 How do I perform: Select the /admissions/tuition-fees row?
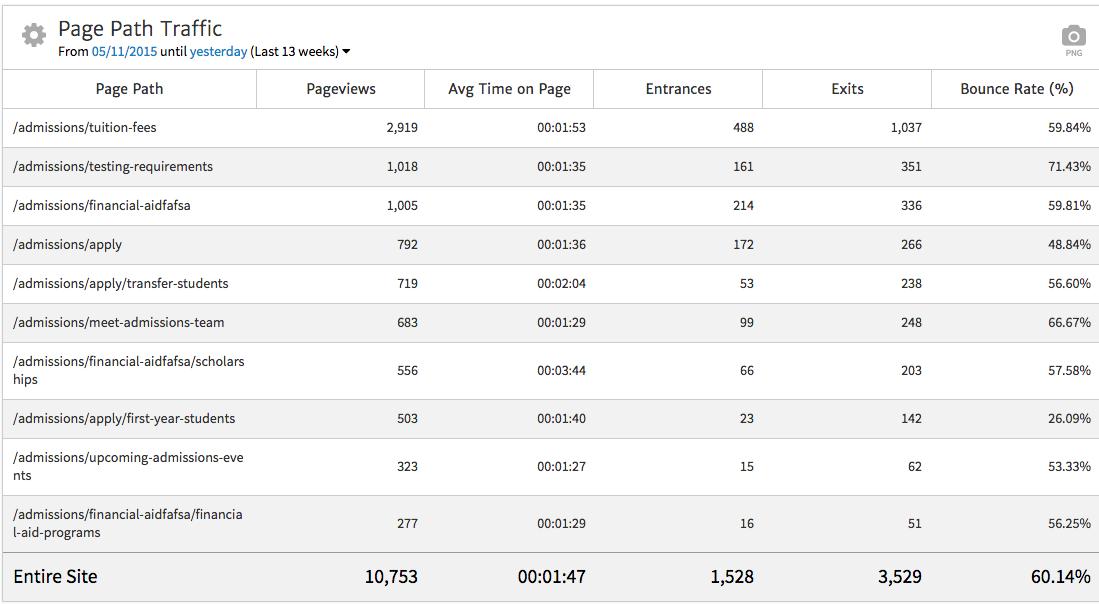pyautogui.click(x=85, y=128)
